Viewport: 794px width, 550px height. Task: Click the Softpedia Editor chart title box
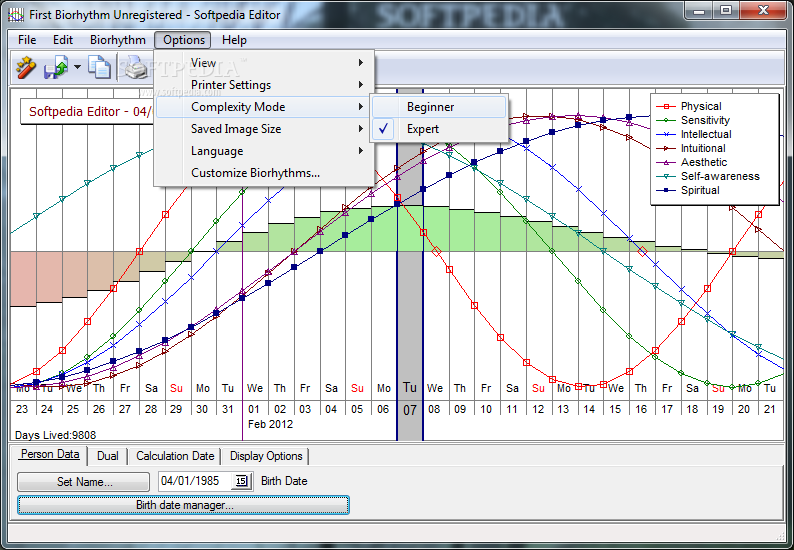point(87,111)
